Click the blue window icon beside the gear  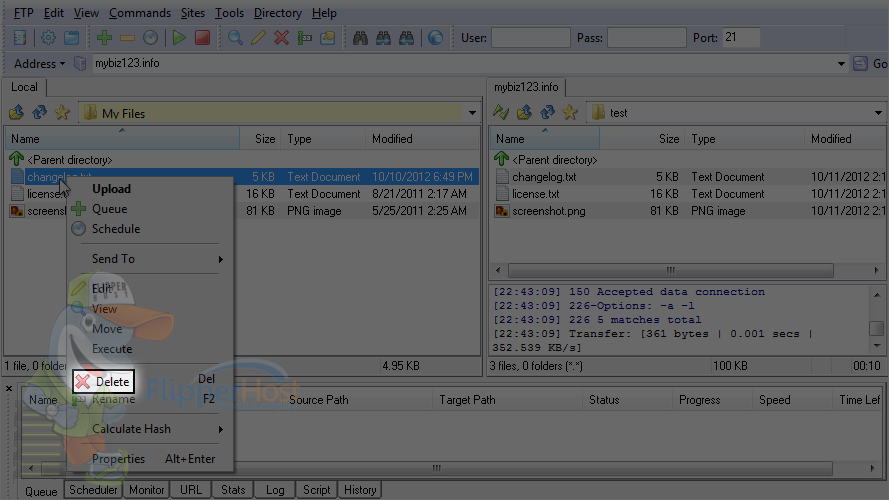[x=71, y=38]
